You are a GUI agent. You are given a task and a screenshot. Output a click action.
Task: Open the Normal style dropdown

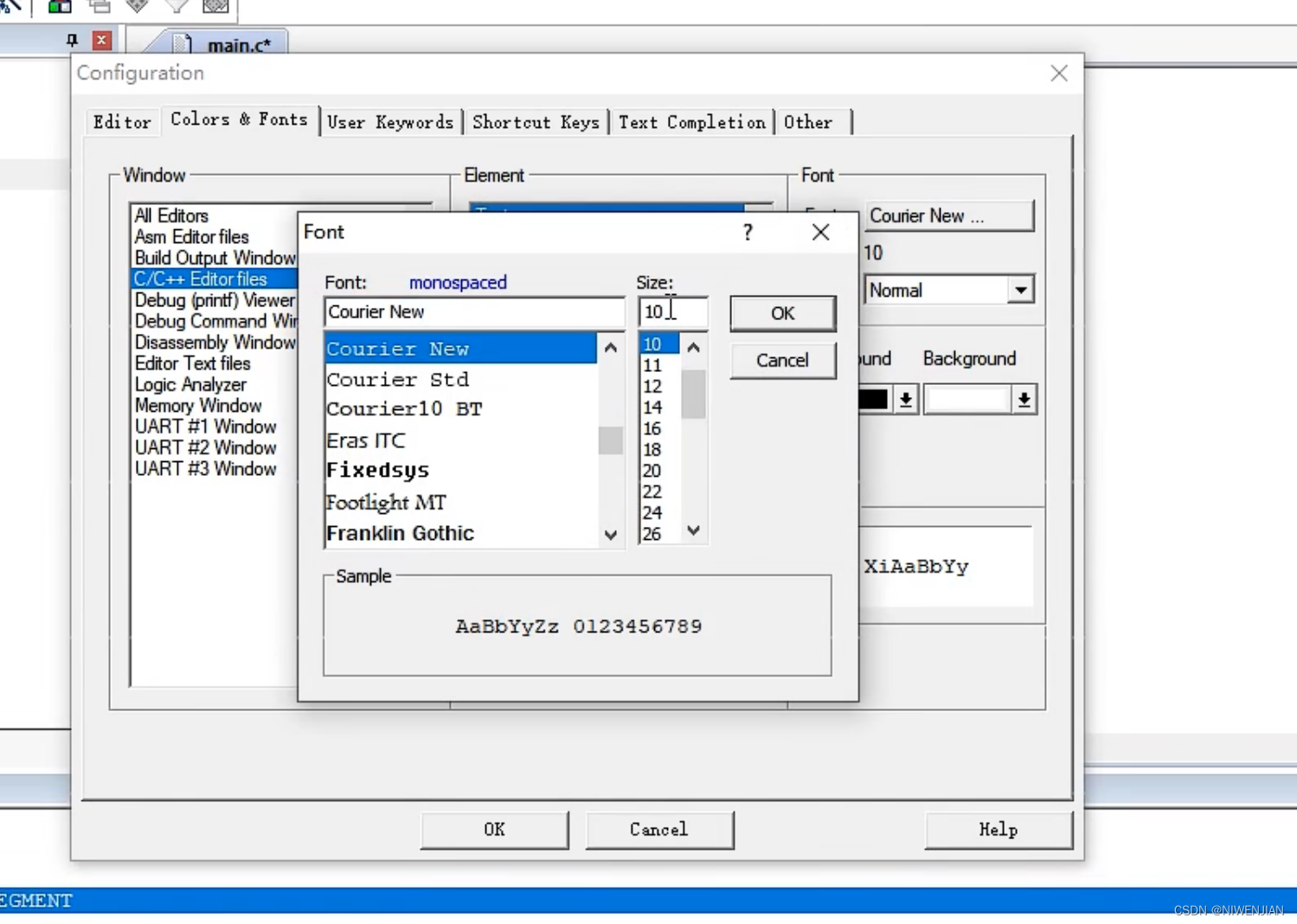[x=1021, y=290]
